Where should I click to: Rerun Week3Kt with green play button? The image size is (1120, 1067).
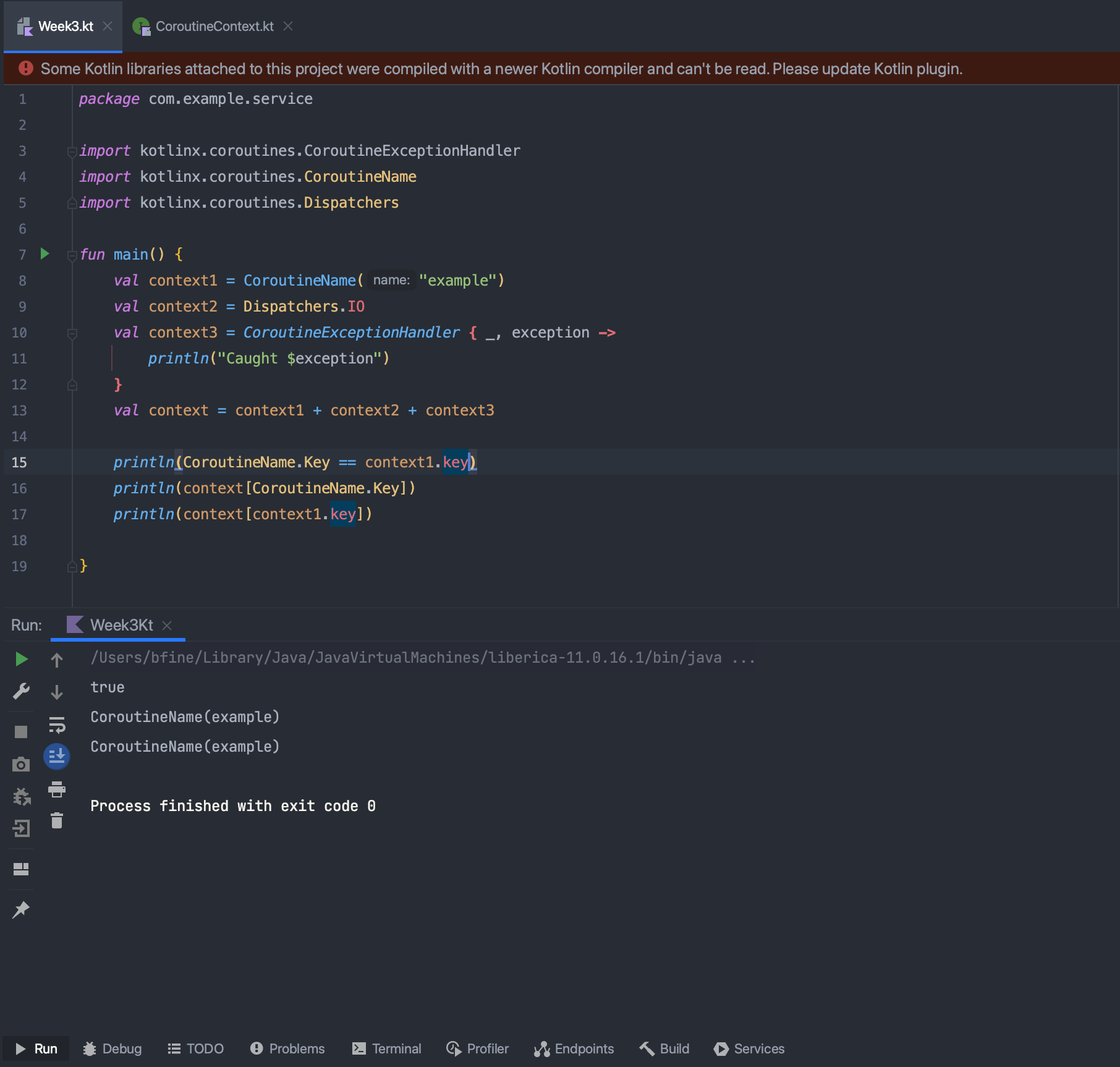click(x=21, y=659)
